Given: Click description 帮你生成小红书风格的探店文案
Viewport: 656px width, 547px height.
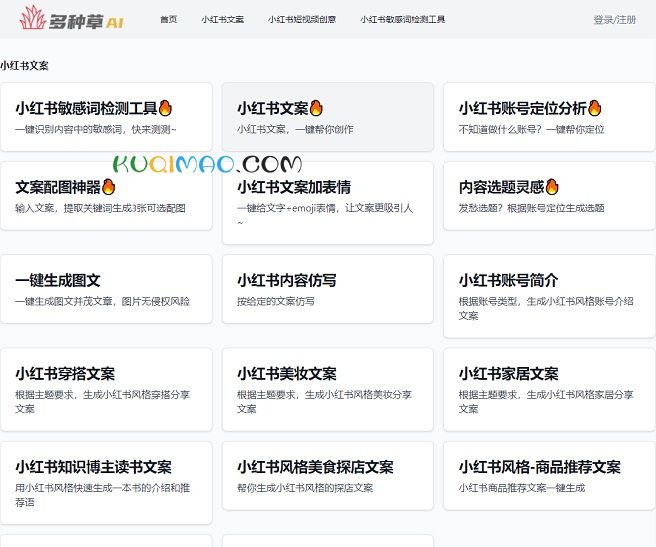Looking at the screenshot, I should (x=305, y=488).
